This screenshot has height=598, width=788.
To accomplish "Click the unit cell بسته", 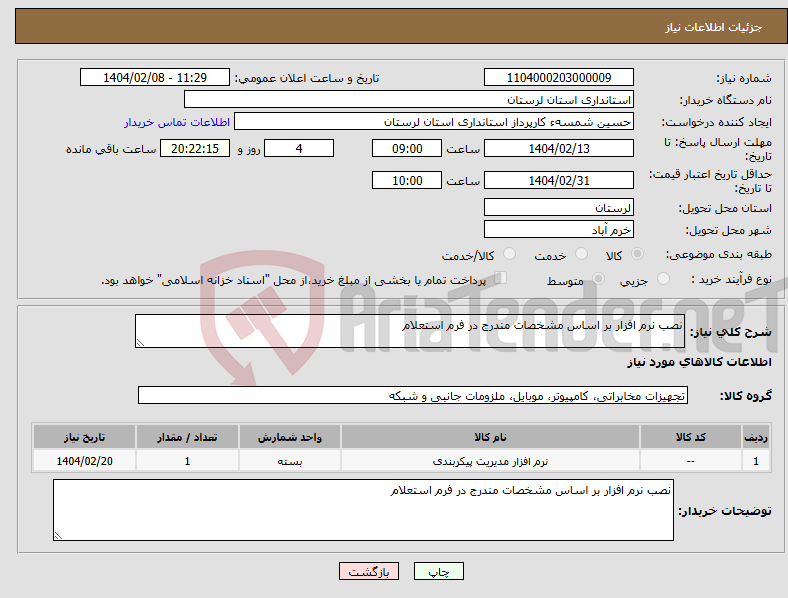I will click(290, 461).
